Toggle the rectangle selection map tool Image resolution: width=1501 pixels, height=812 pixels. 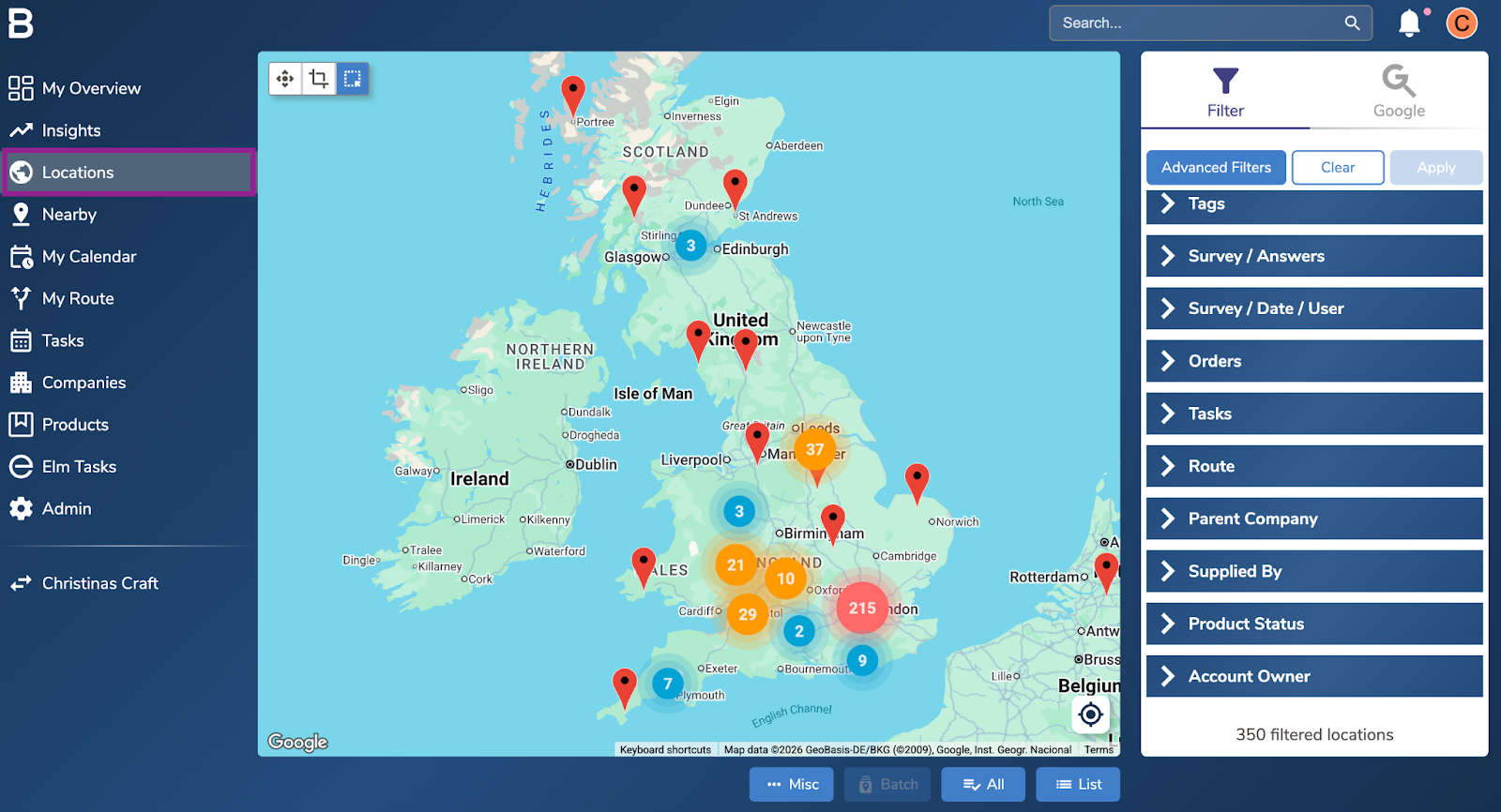click(353, 79)
